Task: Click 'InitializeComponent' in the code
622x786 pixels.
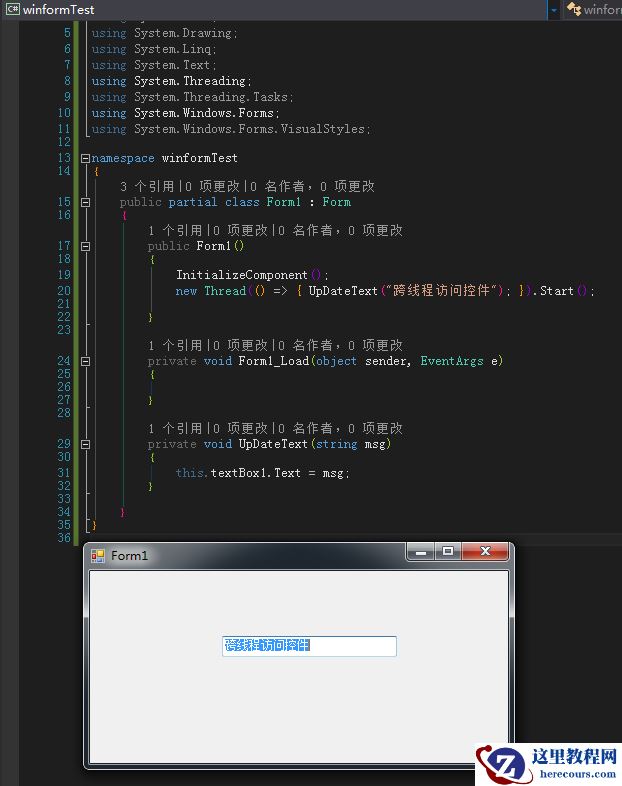Action: [242, 275]
